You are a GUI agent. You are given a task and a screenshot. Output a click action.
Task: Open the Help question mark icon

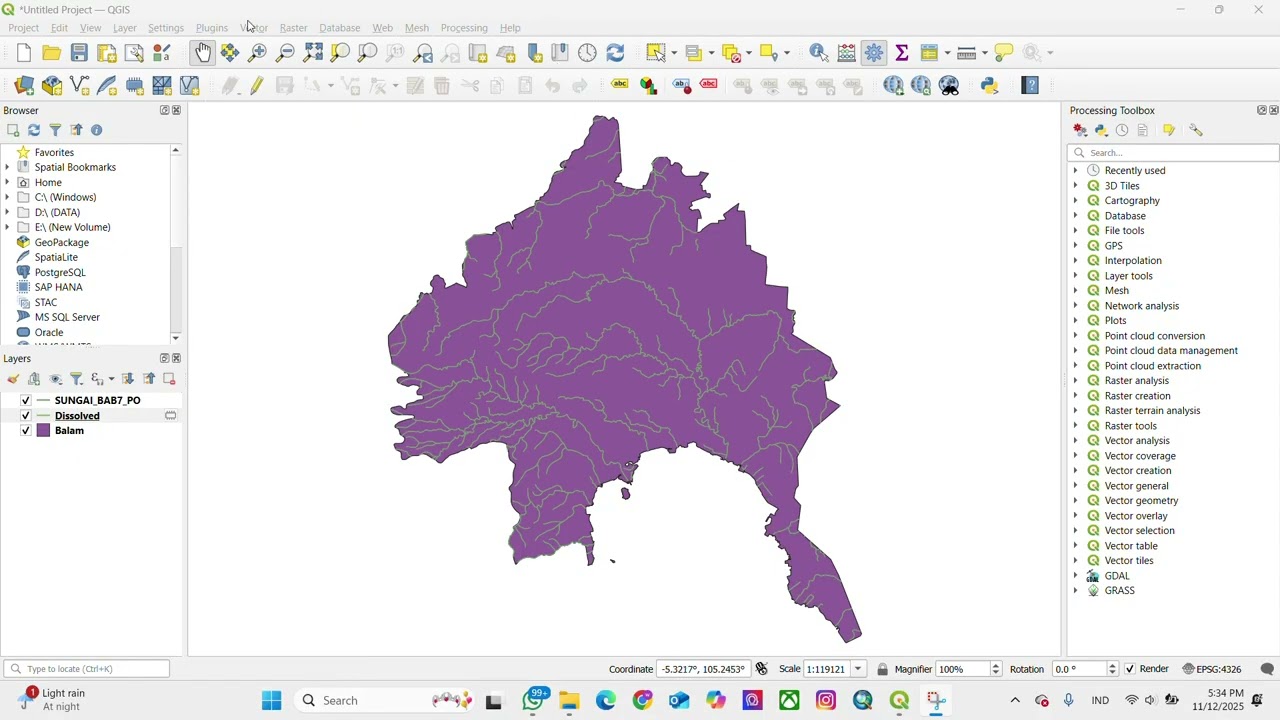1031,86
